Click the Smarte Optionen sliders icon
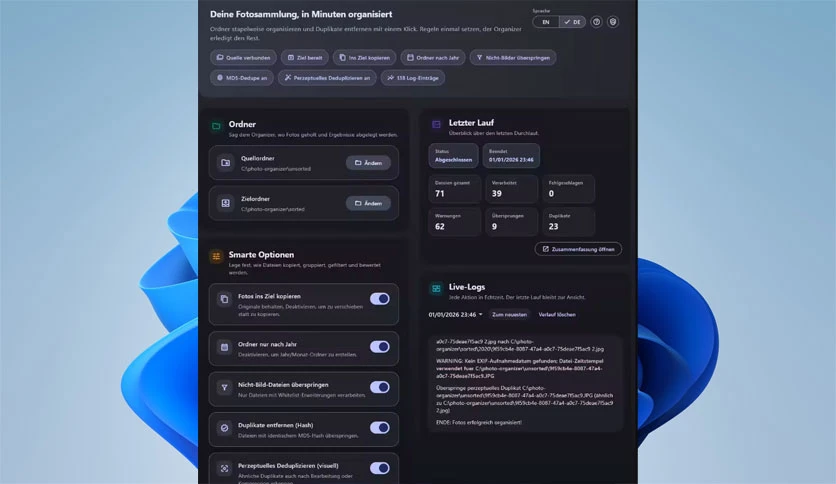 point(216,256)
